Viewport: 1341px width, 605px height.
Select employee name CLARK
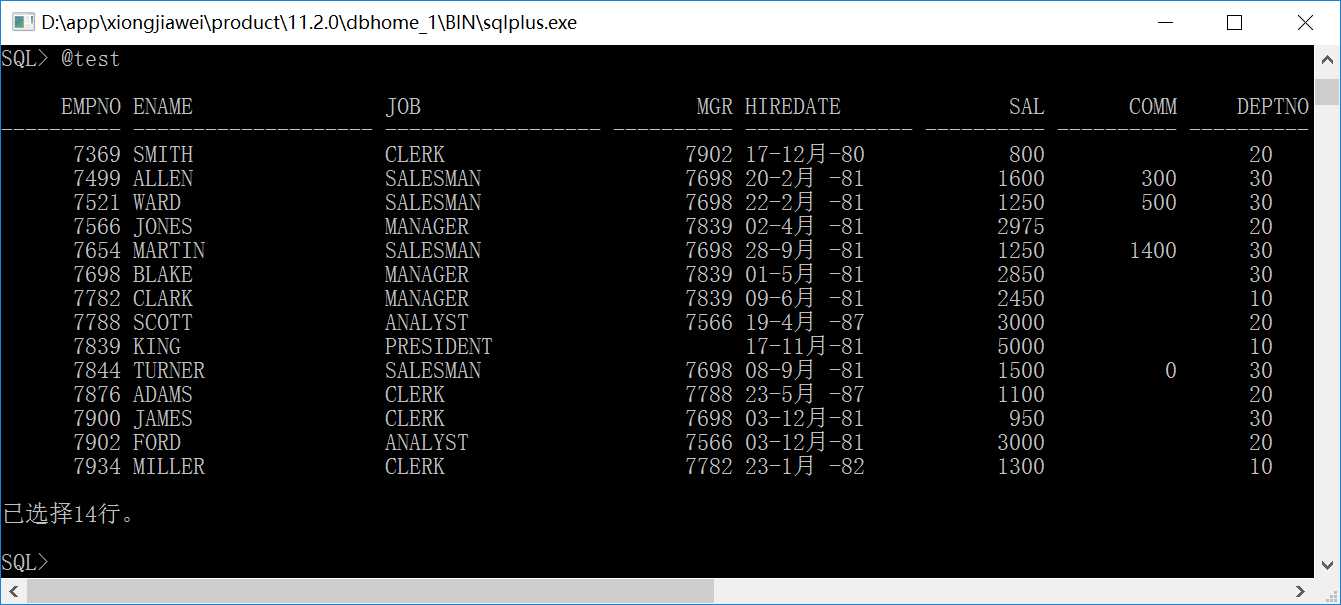click(163, 299)
